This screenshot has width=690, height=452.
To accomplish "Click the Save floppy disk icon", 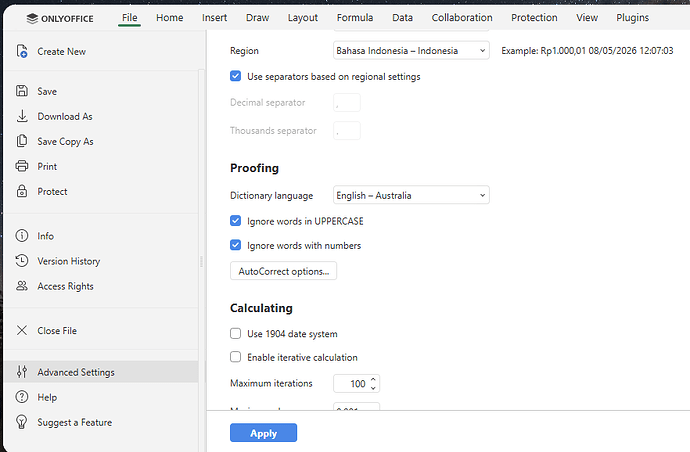I will (x=22, y=91).
